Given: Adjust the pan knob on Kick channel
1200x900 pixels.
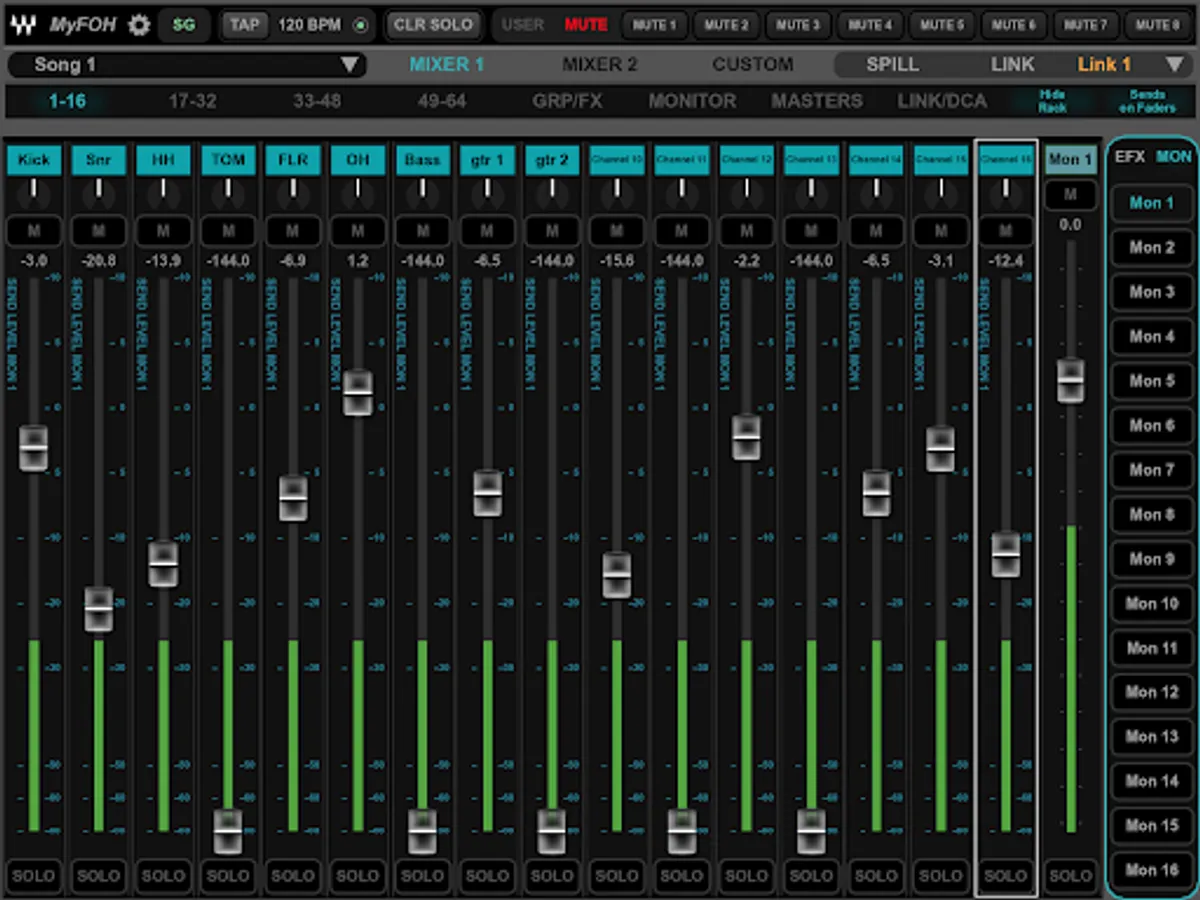Looking at the screenshot, I should point(34,189).
